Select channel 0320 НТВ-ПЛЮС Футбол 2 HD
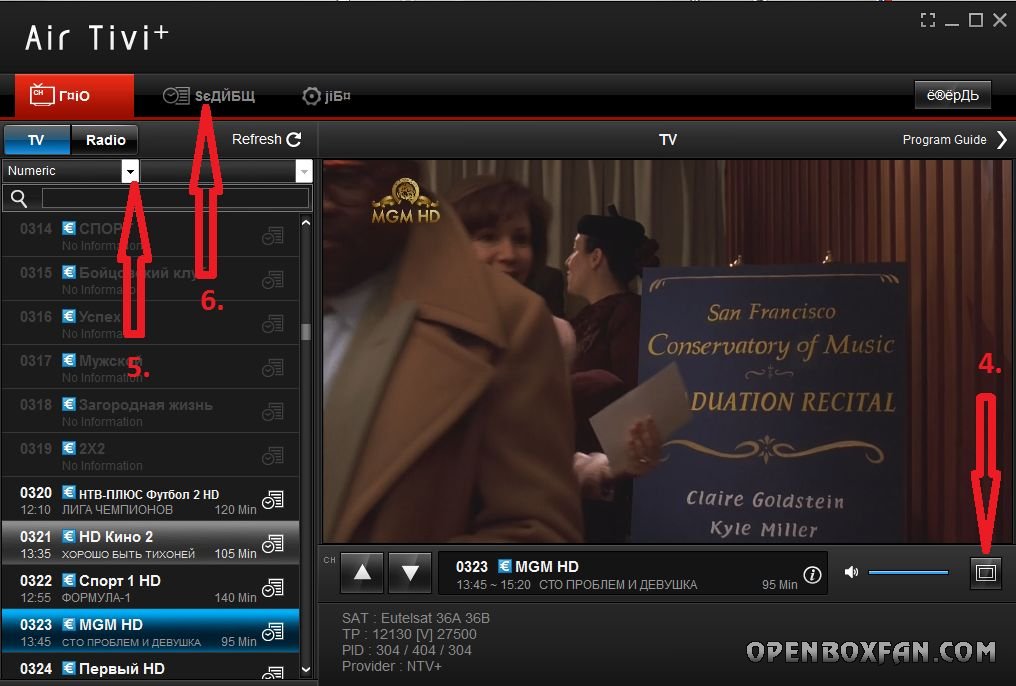This screenshot has height=686, width=1016. (151, 500)
